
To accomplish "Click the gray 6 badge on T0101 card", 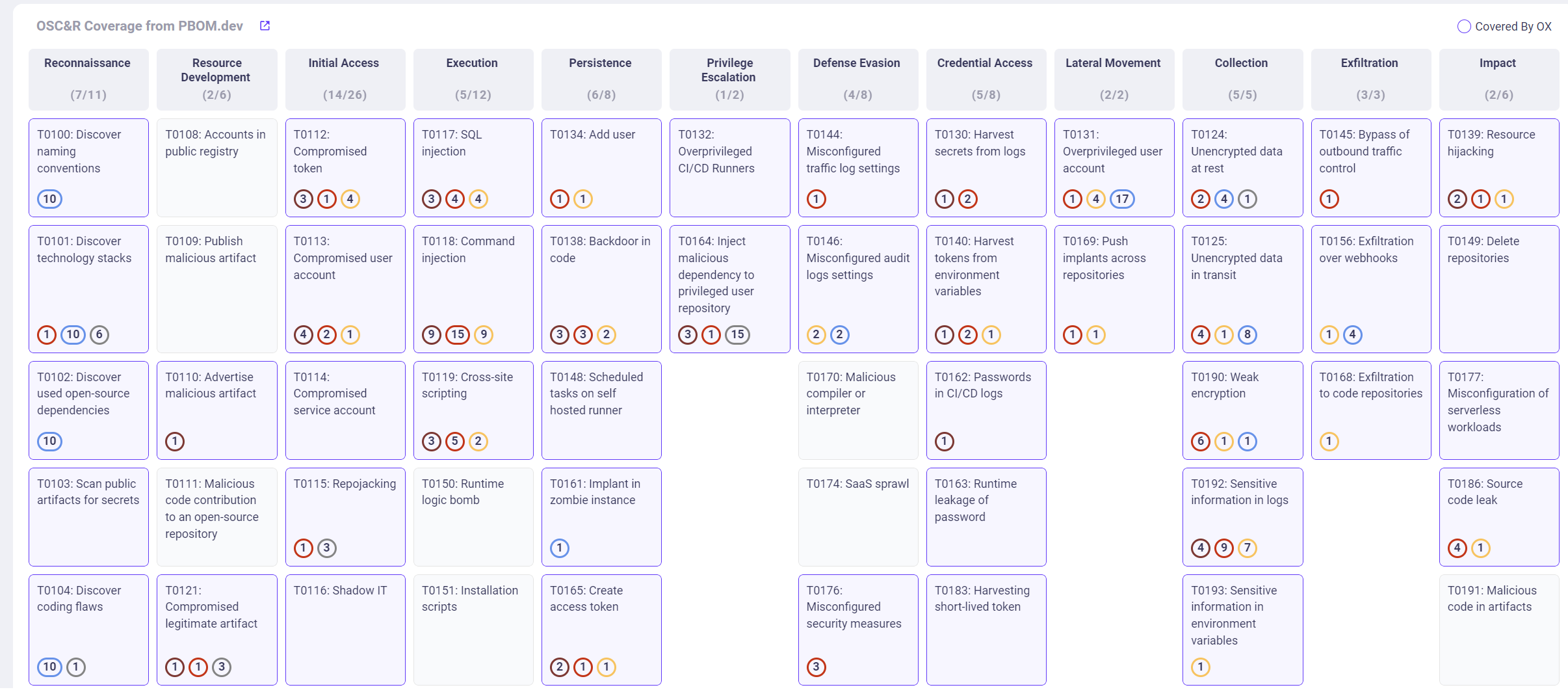I will (99, 335).
